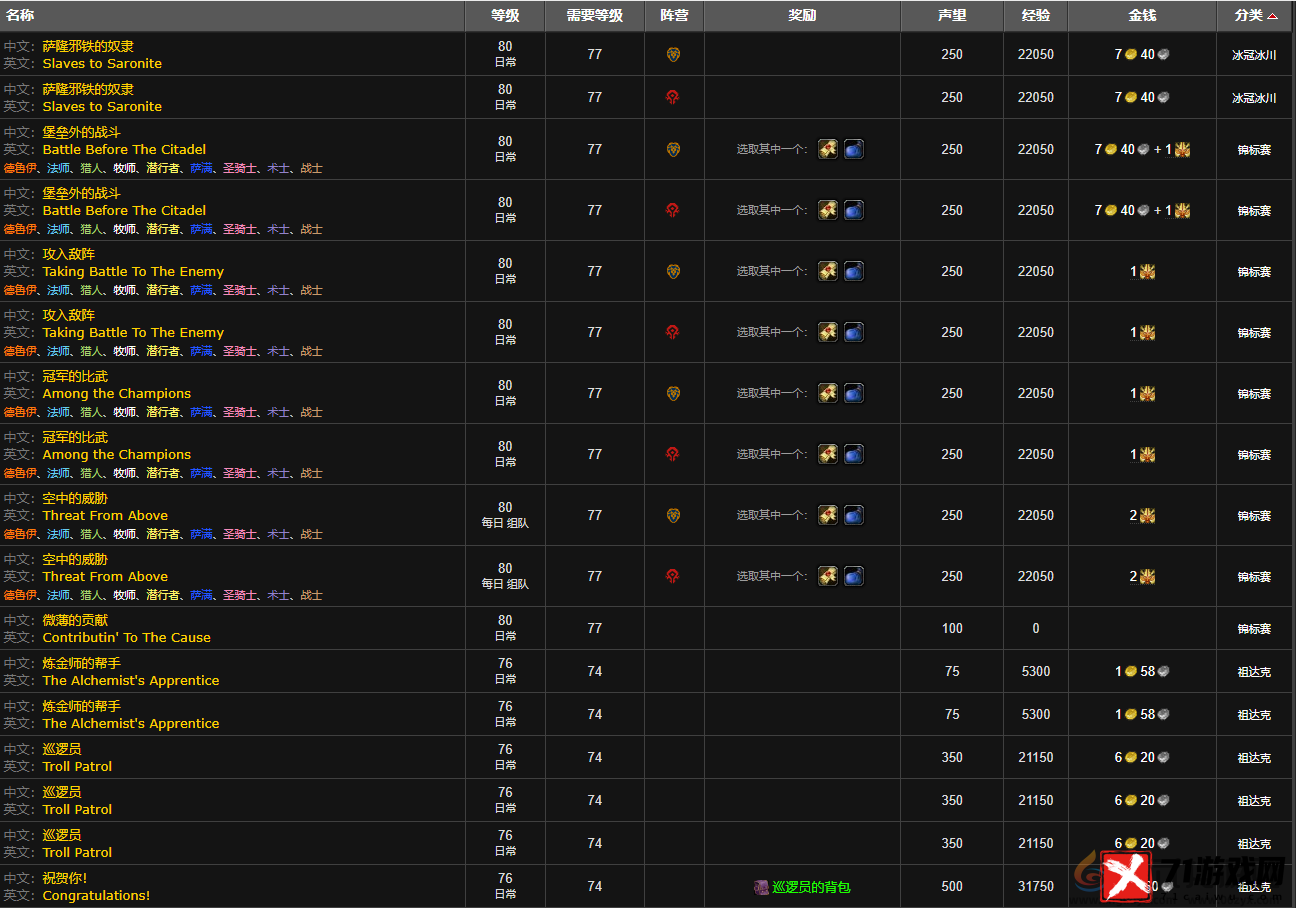Click 萨满 class under Horde Taking Battle To The Enemy
Screen dimensions: 1296x908
pos(202,351)
